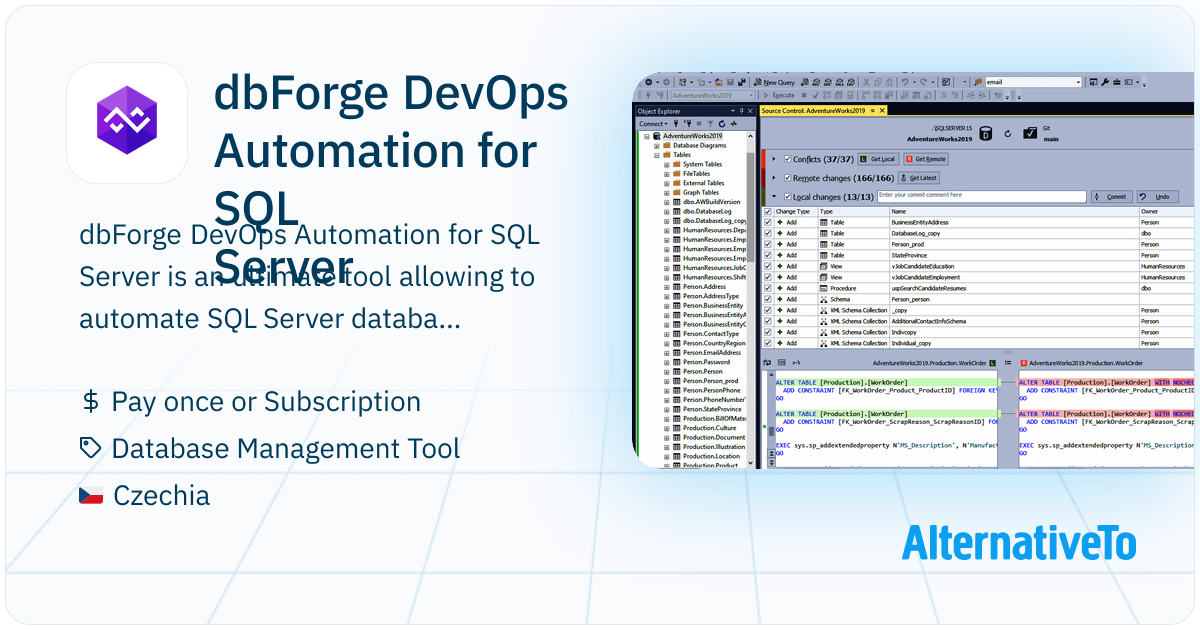Image resolution: width=1200 pixels, height=630 pixels.
Task: Click green L marker in left diff header
Action: click(992, 363)
